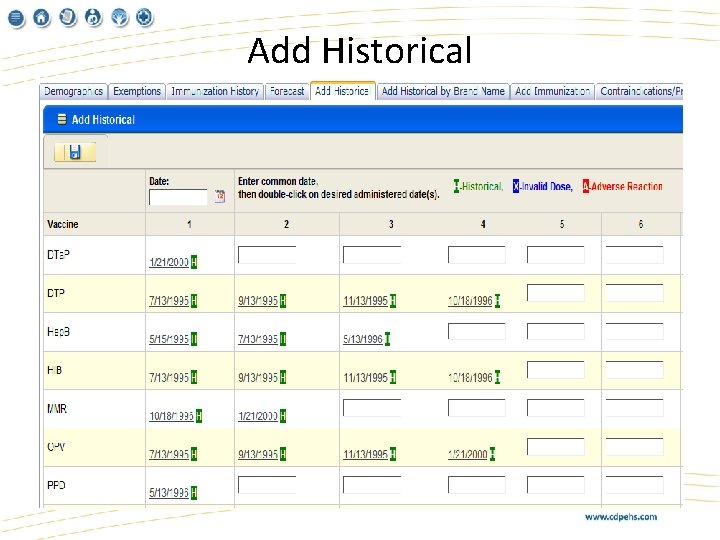
Task: Open the Contraindications tab
Action: (x=640, y=91)
